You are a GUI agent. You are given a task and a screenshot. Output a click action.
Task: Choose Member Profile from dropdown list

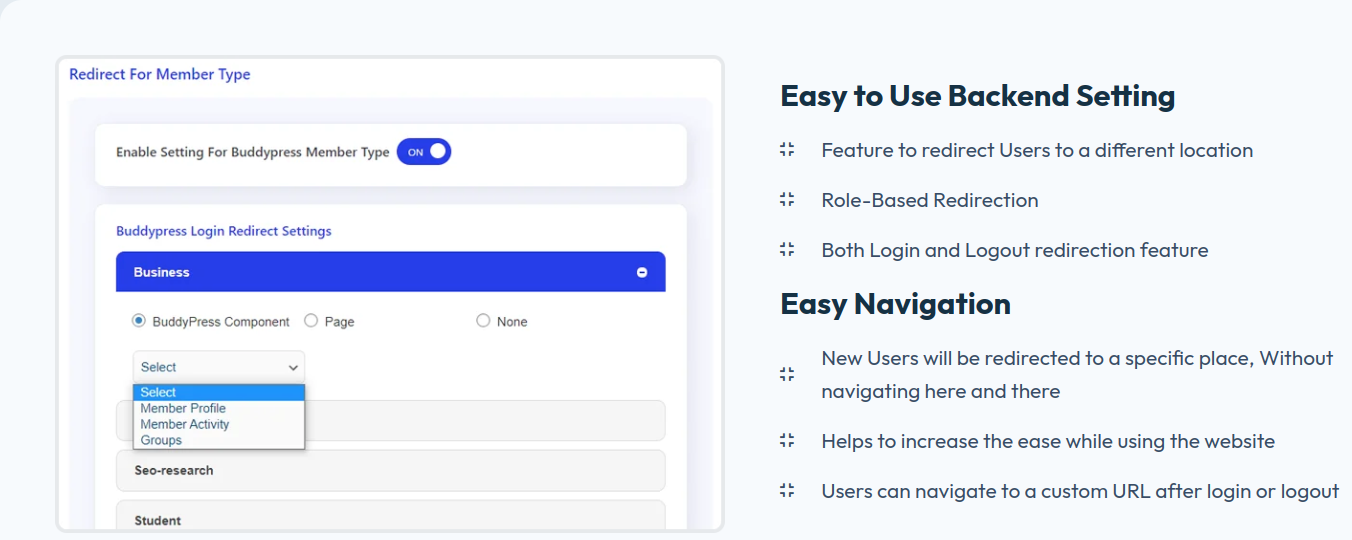[x=183, y=408]
